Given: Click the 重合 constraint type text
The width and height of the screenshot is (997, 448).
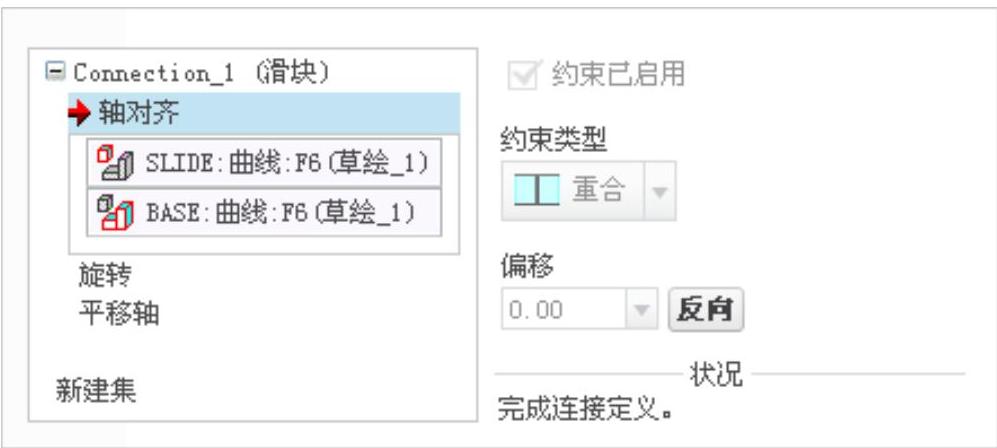Looking at the screenshot, I should (x=598, y=190).
